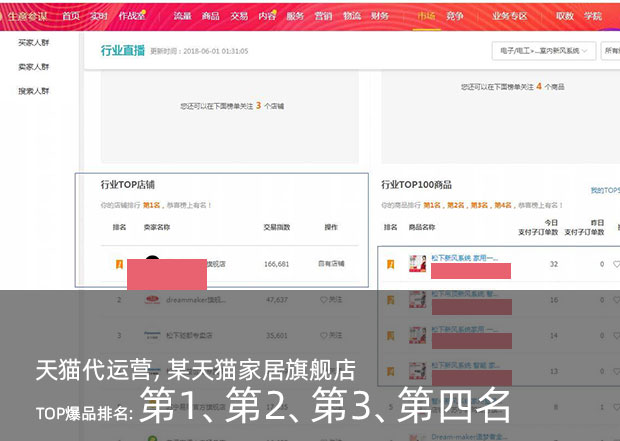Image resolution: width=620 pixels, height=441 pixels.
Task: Click the 生意参谋 logo icon
Action: [13, 16]
